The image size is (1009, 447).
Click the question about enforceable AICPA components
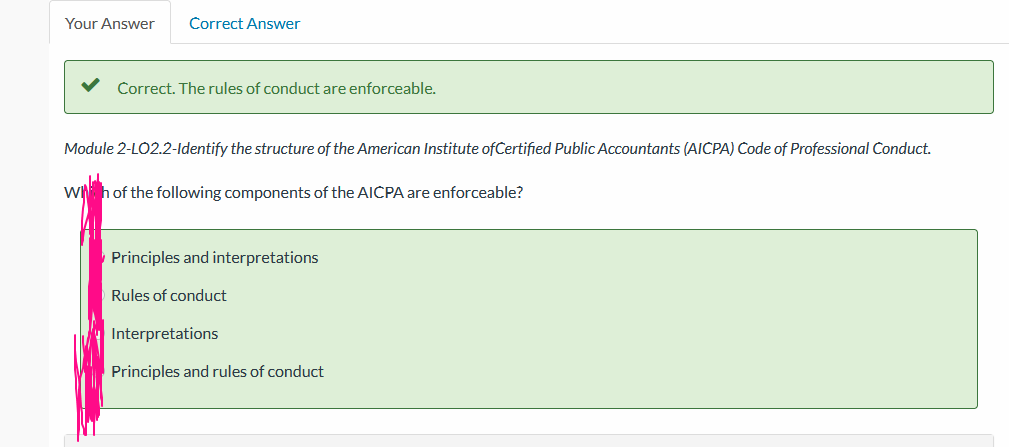[x=293, y=193]
